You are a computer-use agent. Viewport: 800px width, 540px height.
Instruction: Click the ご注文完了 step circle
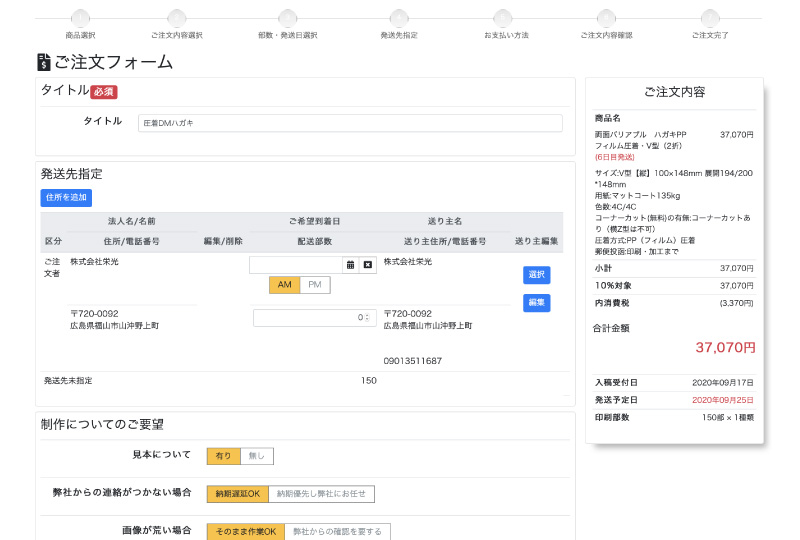(710, 18)
